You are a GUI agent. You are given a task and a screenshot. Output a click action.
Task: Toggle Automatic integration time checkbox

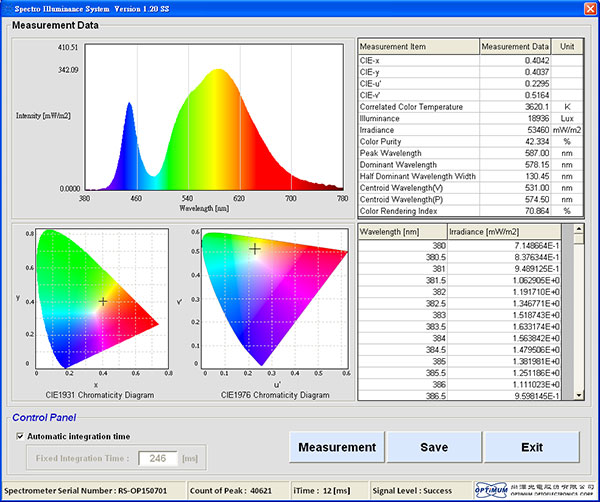tap(20, 436)
